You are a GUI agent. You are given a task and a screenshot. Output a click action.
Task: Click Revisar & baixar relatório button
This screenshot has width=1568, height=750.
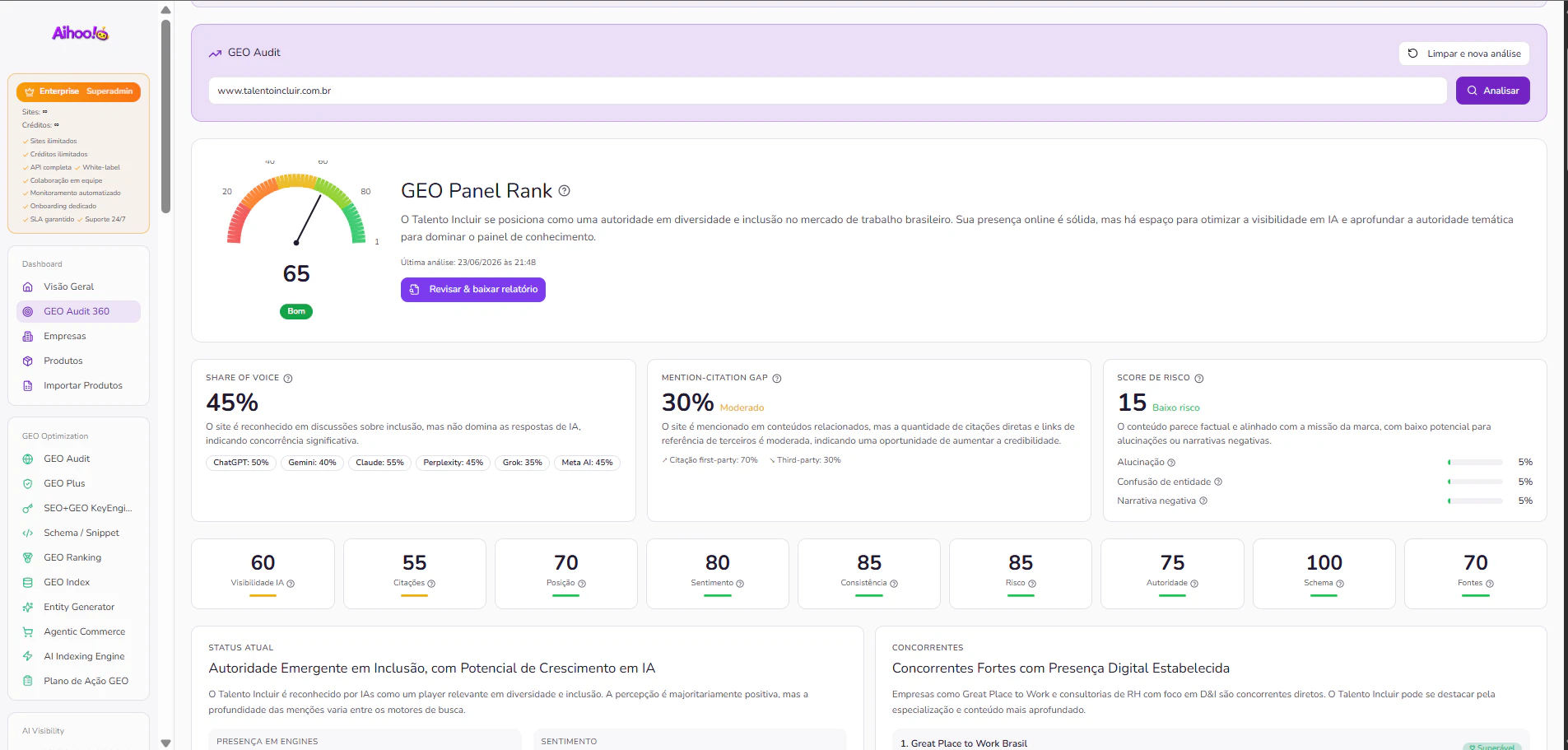473,289
